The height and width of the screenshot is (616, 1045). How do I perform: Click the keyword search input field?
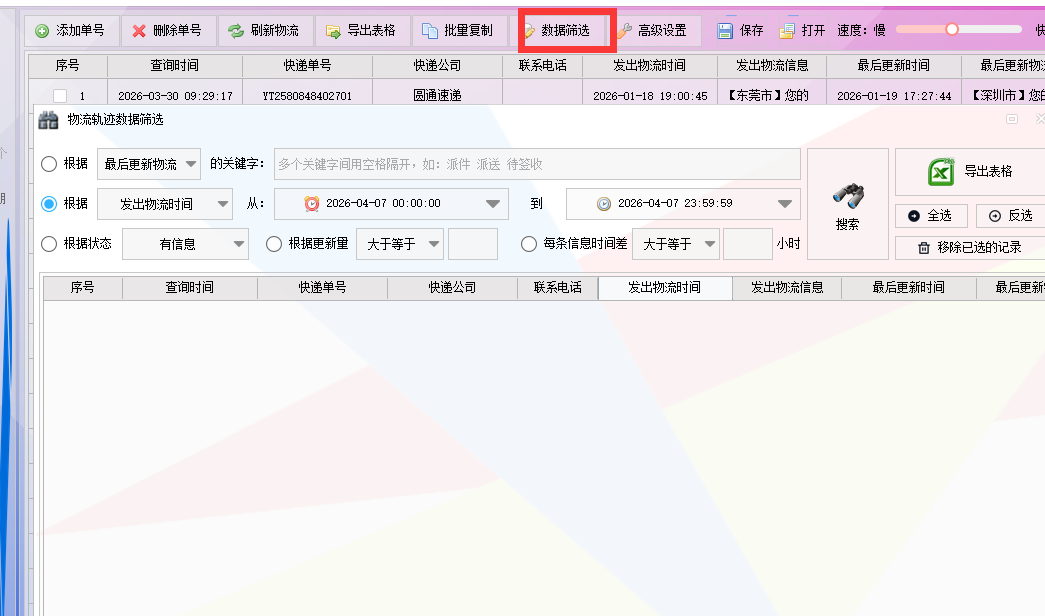click(537, 164)
